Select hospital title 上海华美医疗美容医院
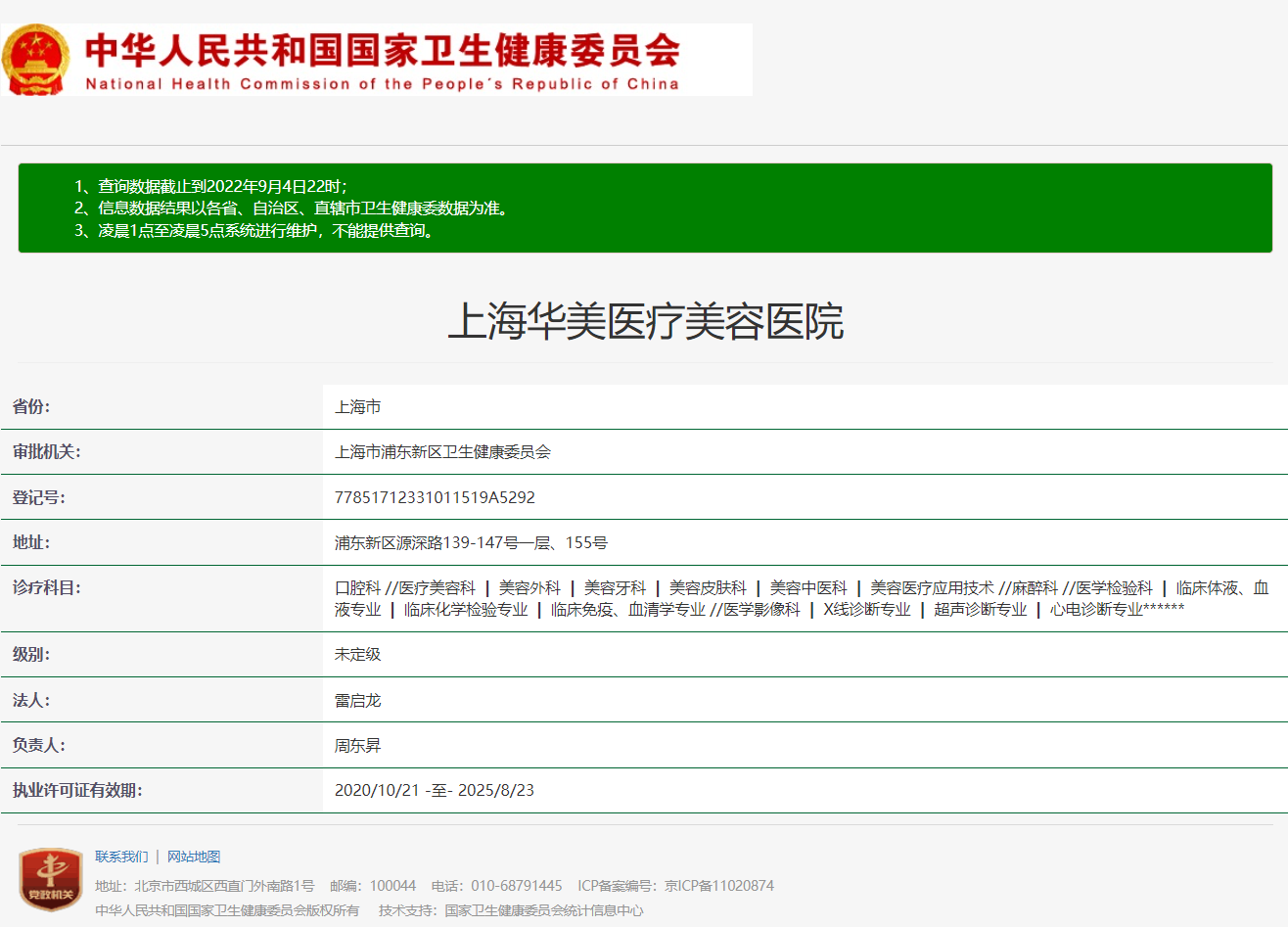The width and height of the screenshot is (1288, 927). coord(645,321)
